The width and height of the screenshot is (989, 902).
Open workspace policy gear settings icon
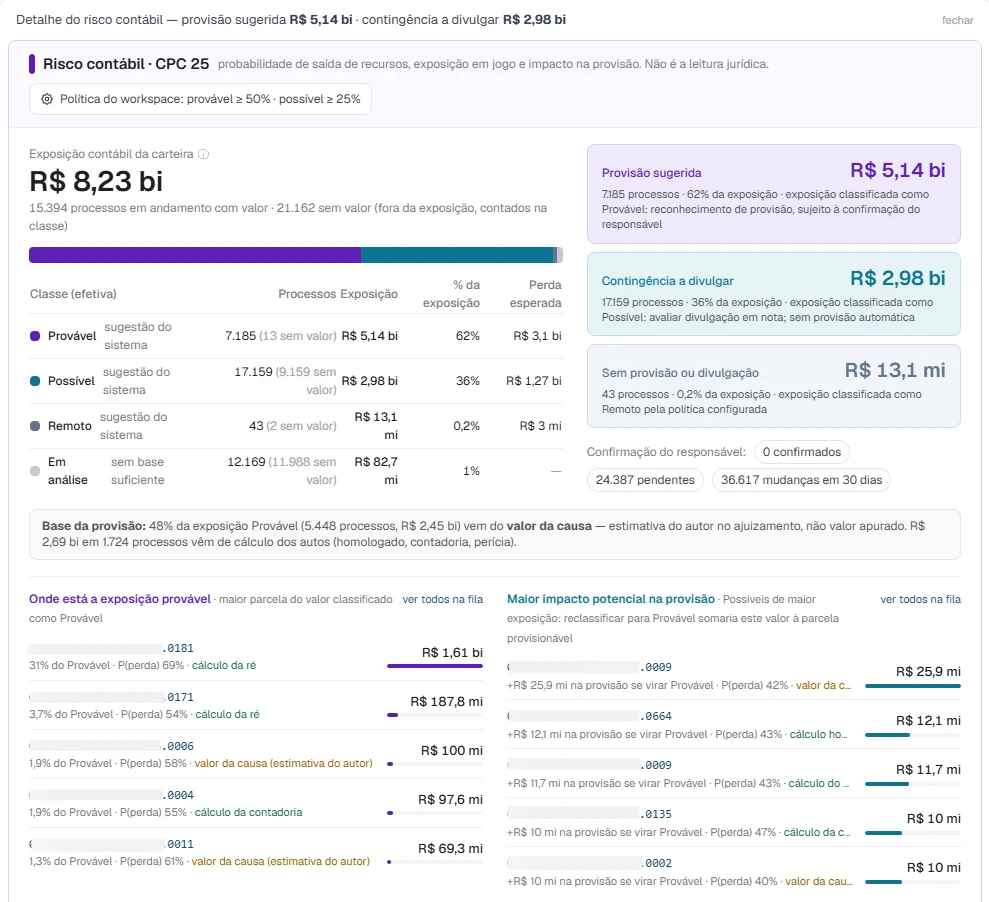tap(47, 99)
